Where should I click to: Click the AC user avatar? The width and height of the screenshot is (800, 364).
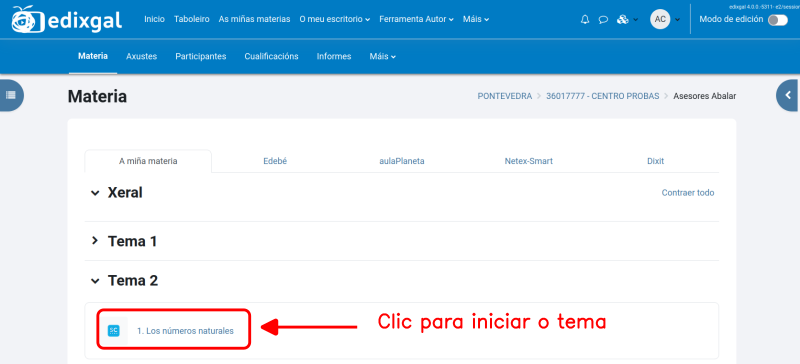tap(660, 19)
